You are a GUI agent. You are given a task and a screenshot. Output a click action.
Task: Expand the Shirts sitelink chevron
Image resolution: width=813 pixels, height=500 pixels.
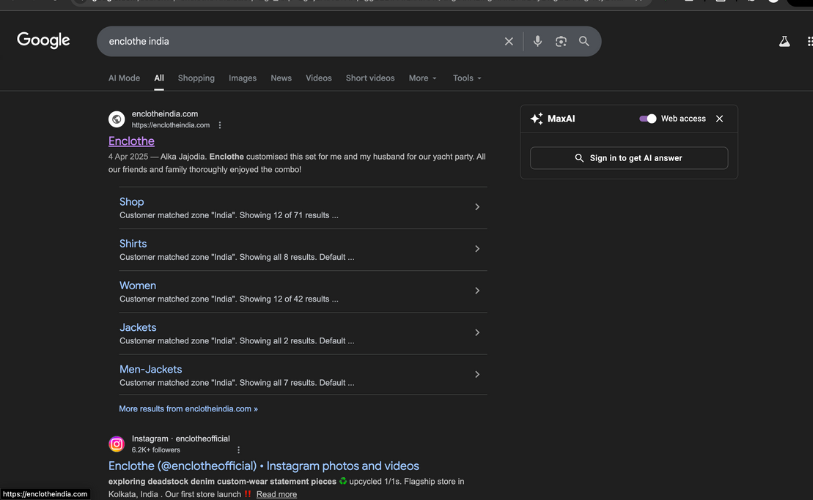pyautogui.click(x=477, y=249)
